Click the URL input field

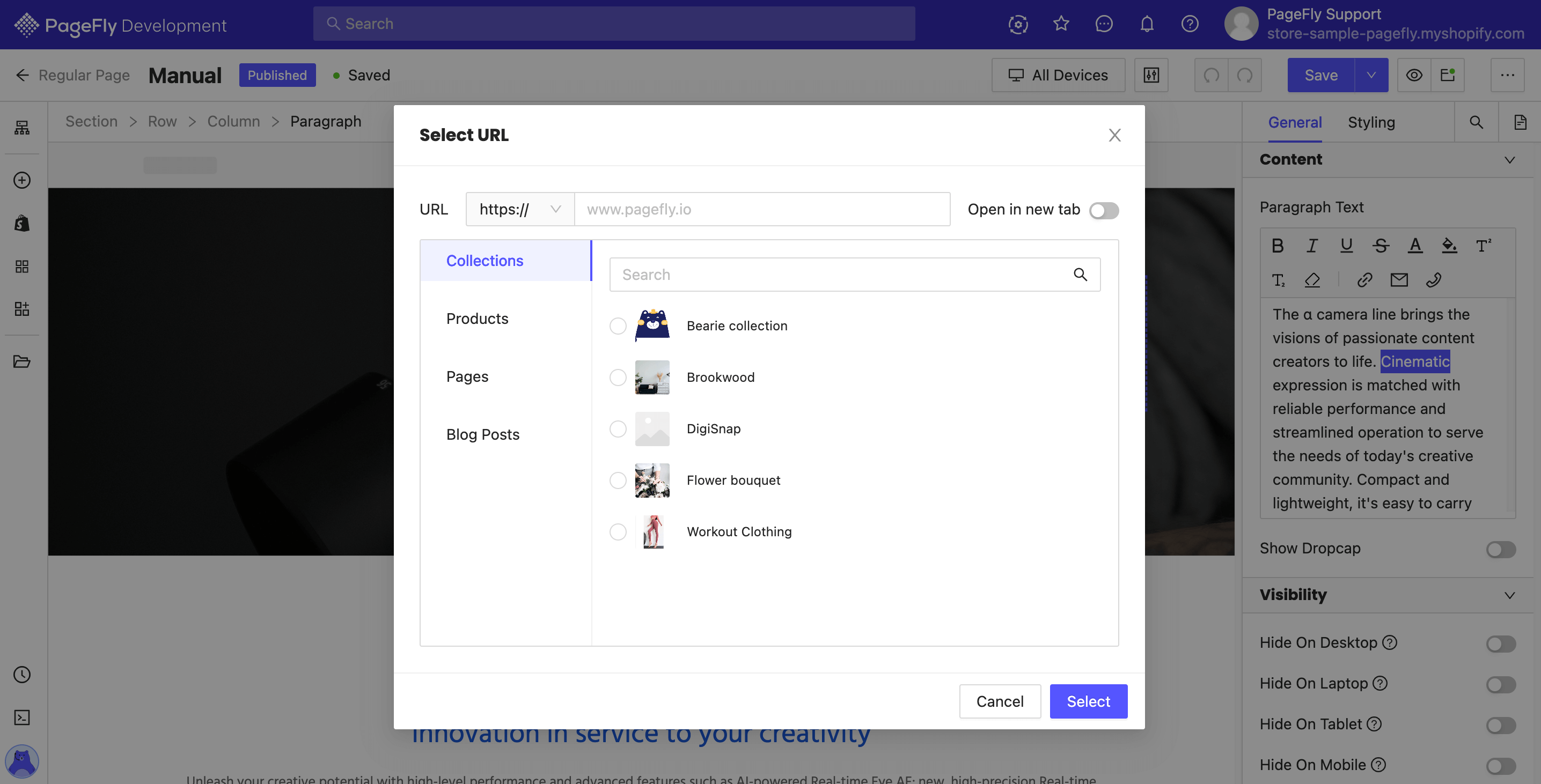point(762,209)
